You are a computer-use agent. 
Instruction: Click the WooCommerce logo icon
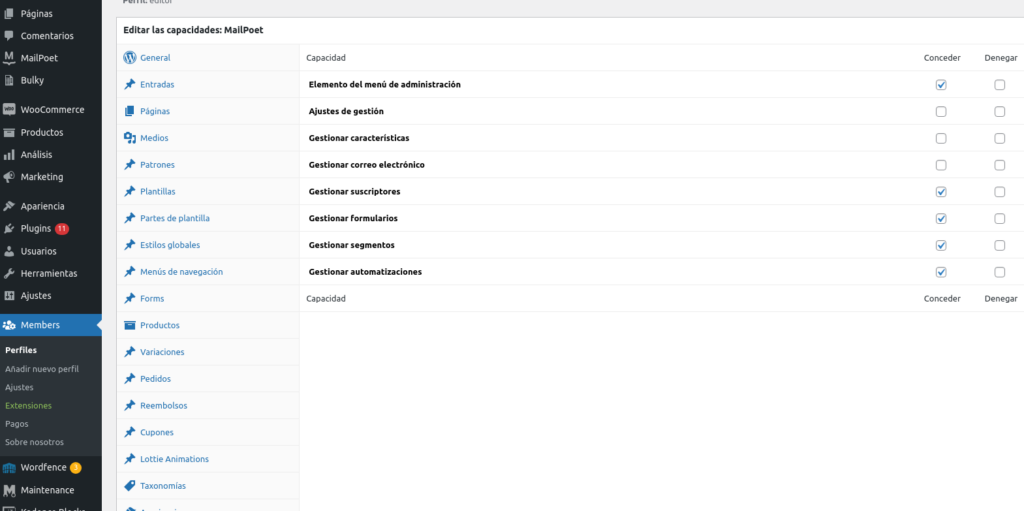pos(9,110)
